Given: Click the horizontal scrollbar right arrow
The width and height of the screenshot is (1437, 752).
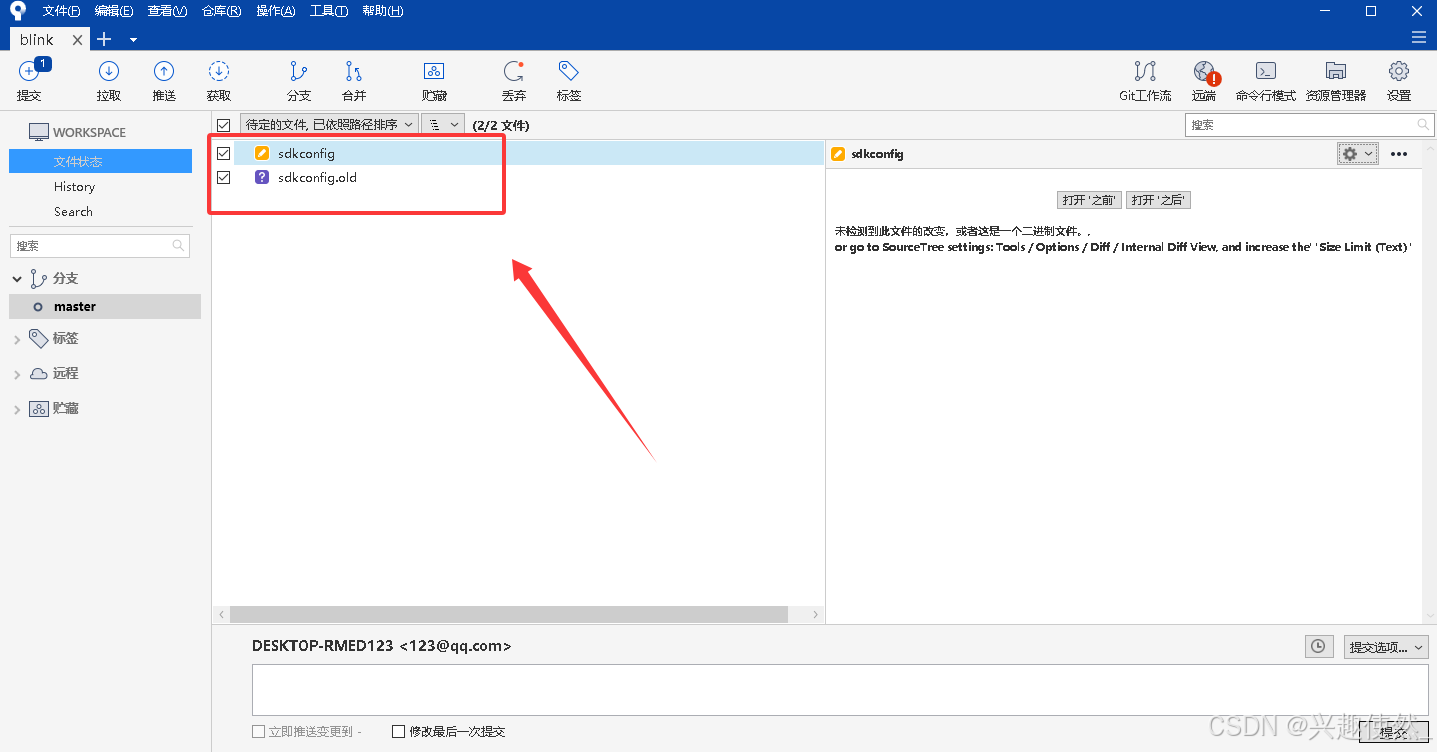Looking at the screenshot, I should pos(816,614).
